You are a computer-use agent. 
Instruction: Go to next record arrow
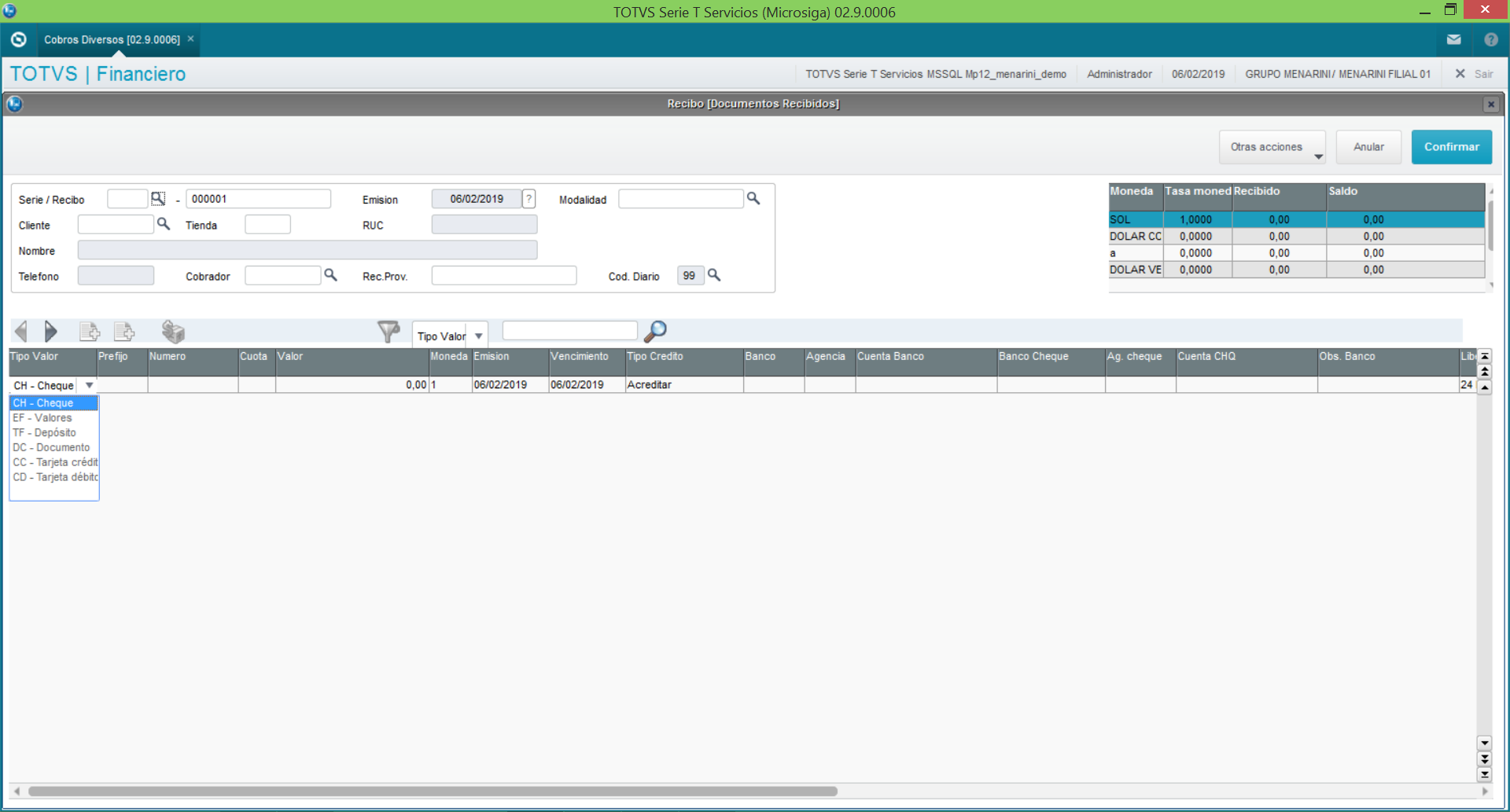pos(50,331)
